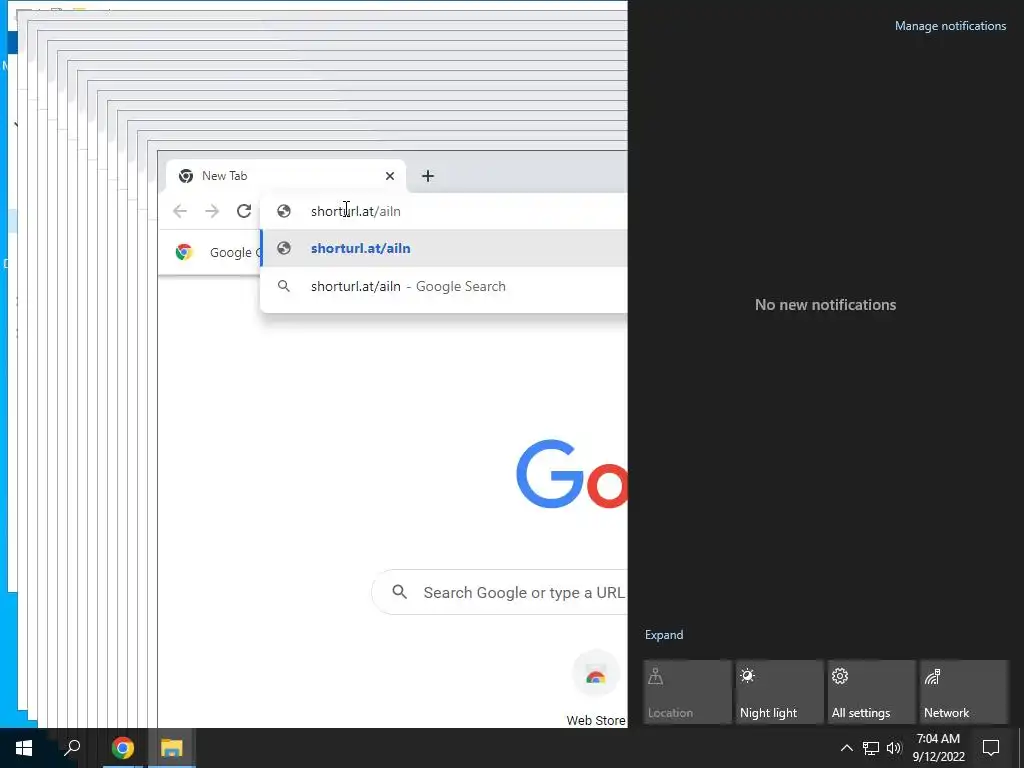Open the Network quick action
1024x768 pixels.
[964, 692]
